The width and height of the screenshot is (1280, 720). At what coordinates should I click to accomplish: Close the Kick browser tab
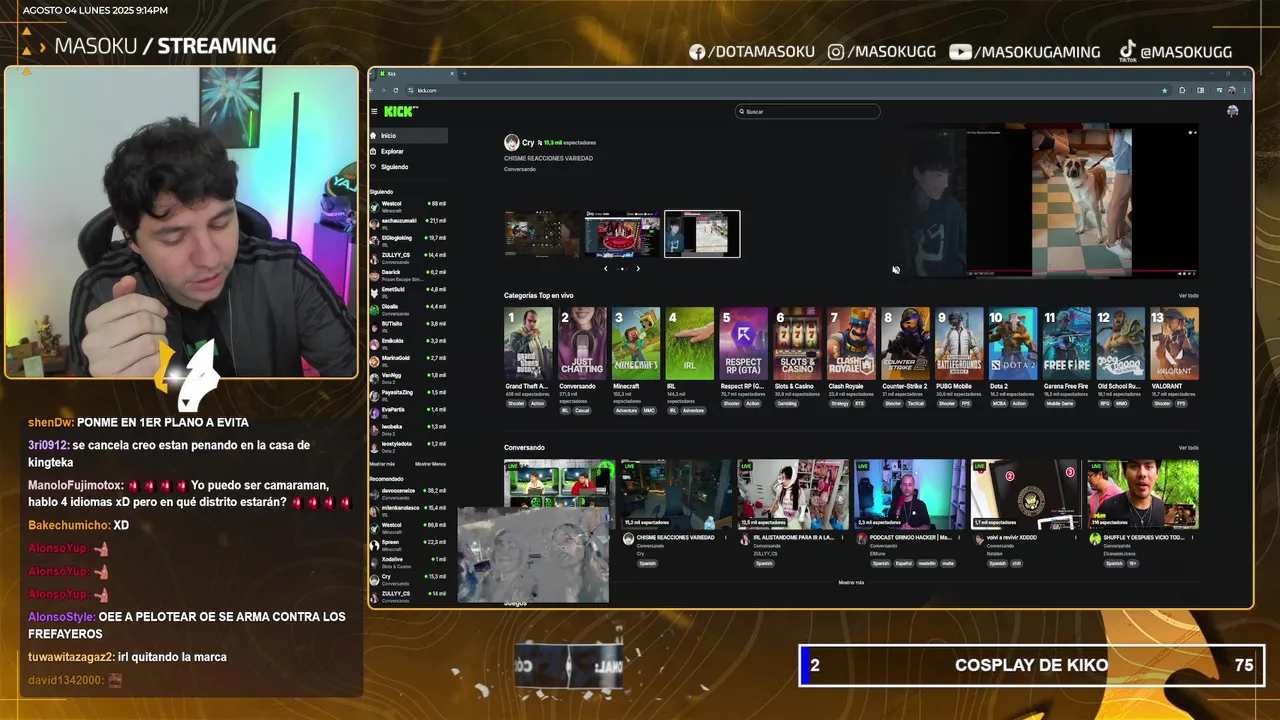(x=452, y=73)
